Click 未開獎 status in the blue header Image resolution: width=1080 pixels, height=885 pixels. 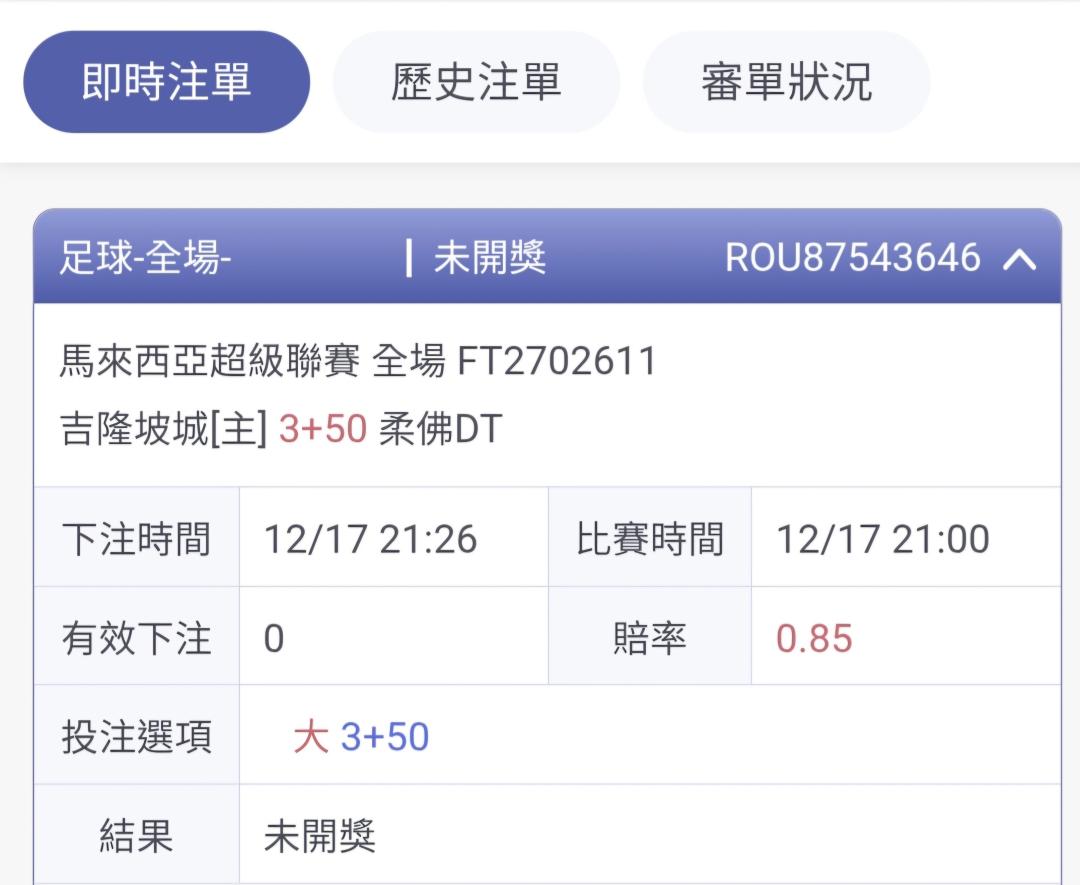pos(489,258)
